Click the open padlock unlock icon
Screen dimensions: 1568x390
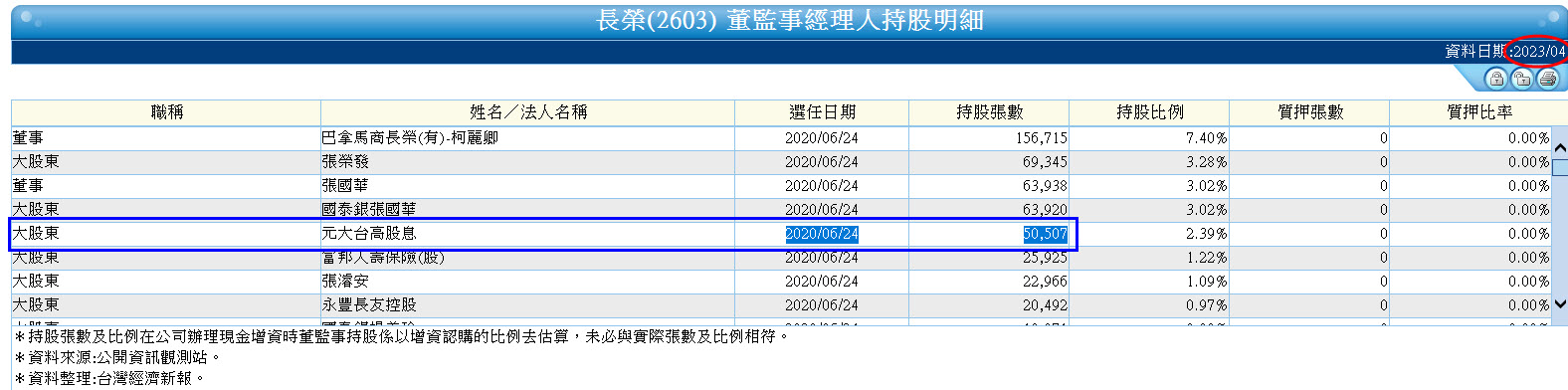pyautogui.click(x=1521, y=79)
